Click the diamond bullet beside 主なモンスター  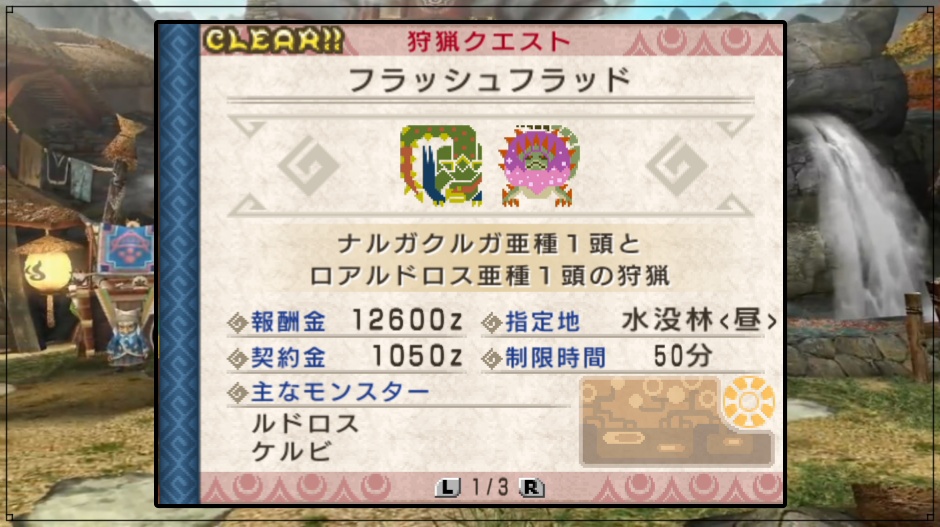pos(238,393)
